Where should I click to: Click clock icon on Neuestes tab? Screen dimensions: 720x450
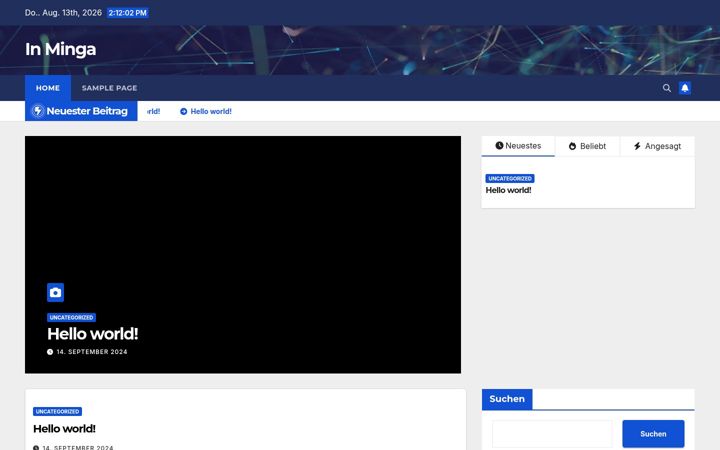tap(499, 146)
